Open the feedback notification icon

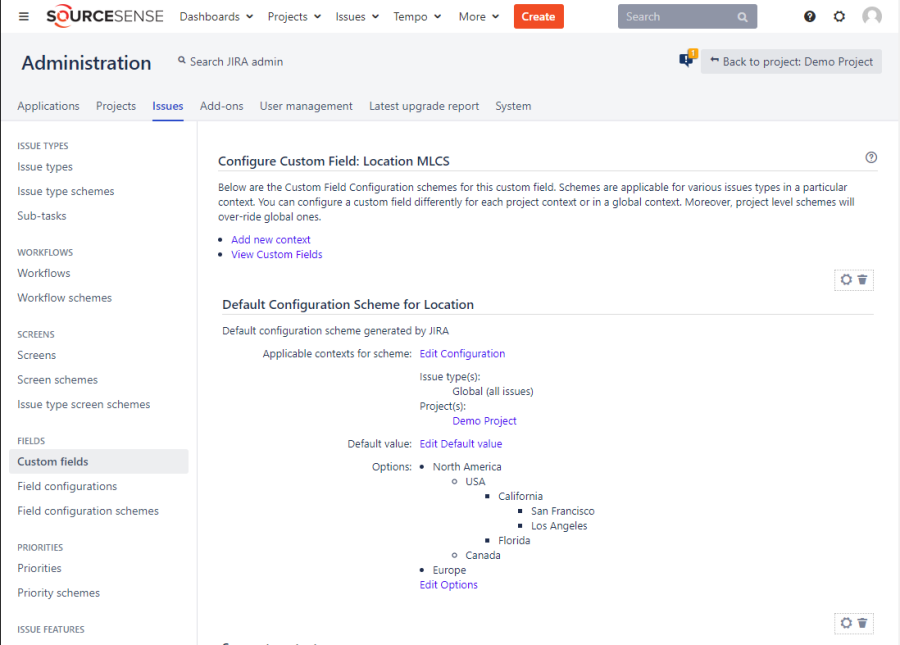click(687, 59)
